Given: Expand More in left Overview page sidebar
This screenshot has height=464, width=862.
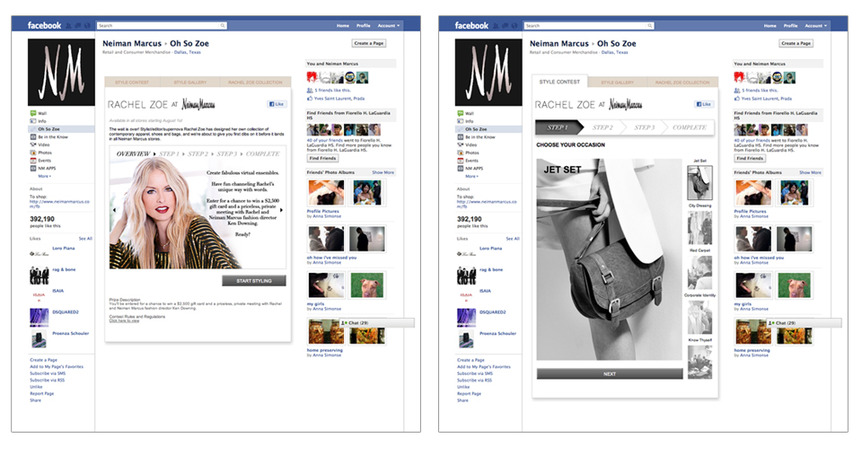Looking at the screenshot, I should coord(45,176).
